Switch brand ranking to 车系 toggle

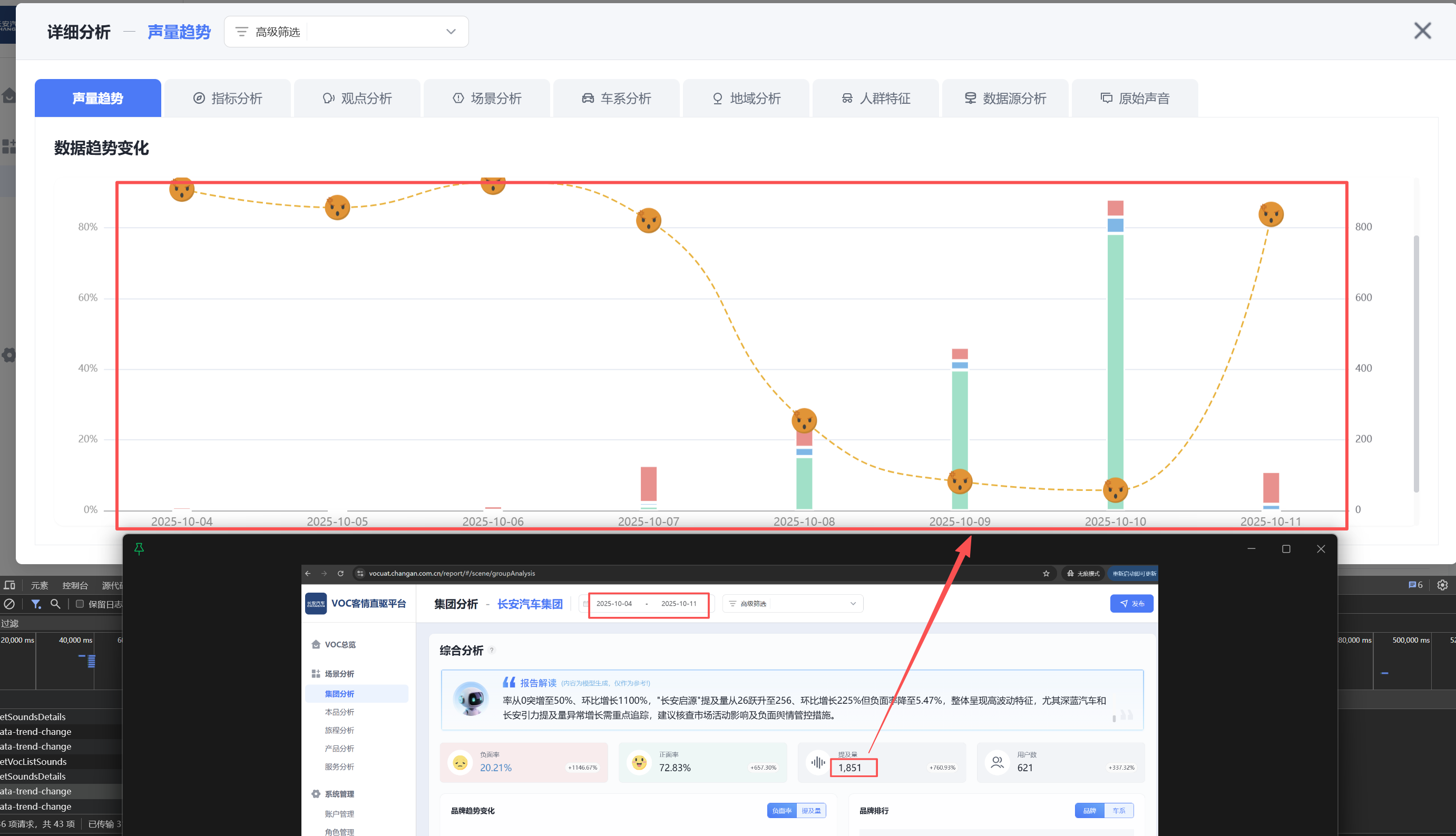point(1118,811)
